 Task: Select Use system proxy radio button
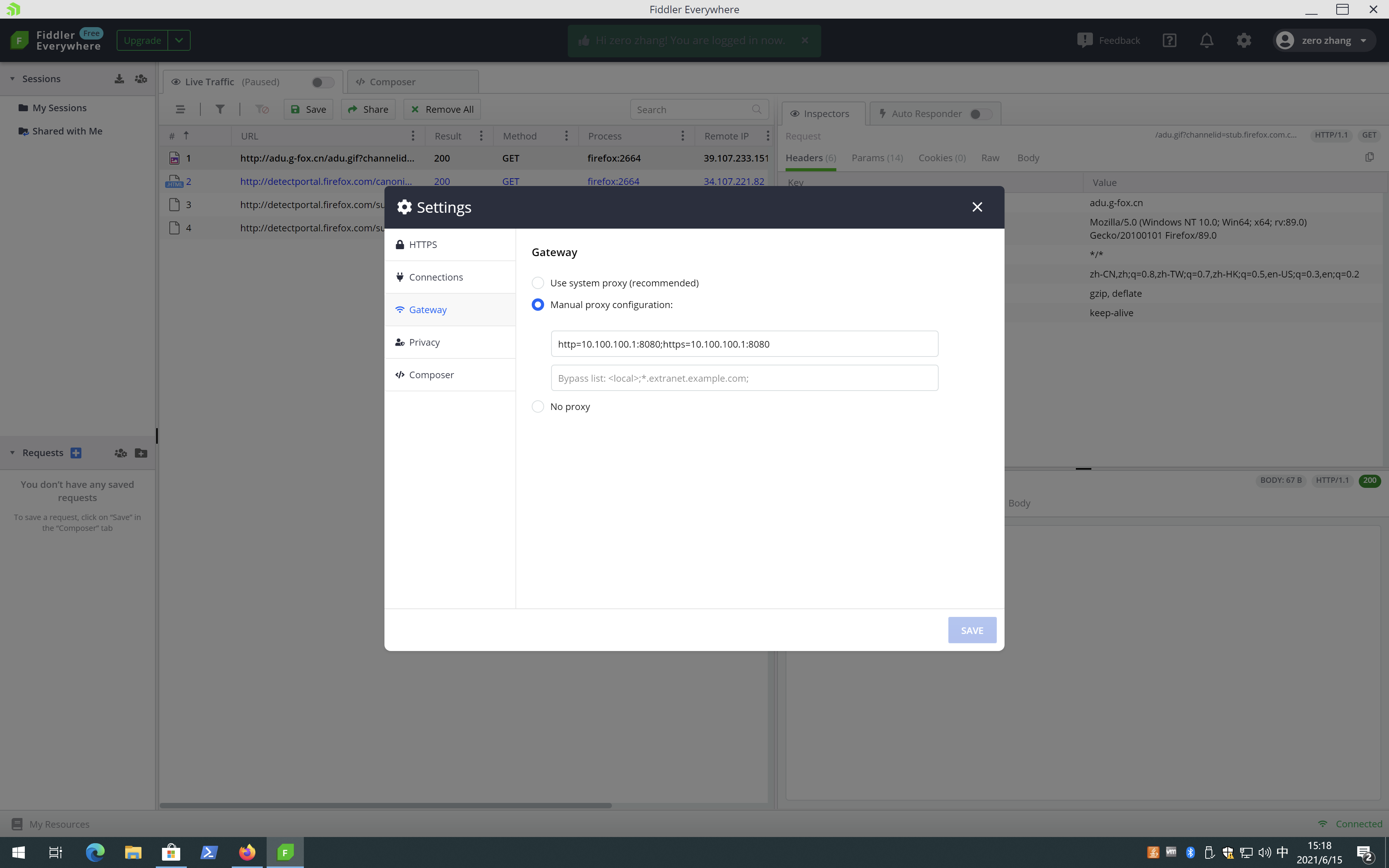coord(537,283)
